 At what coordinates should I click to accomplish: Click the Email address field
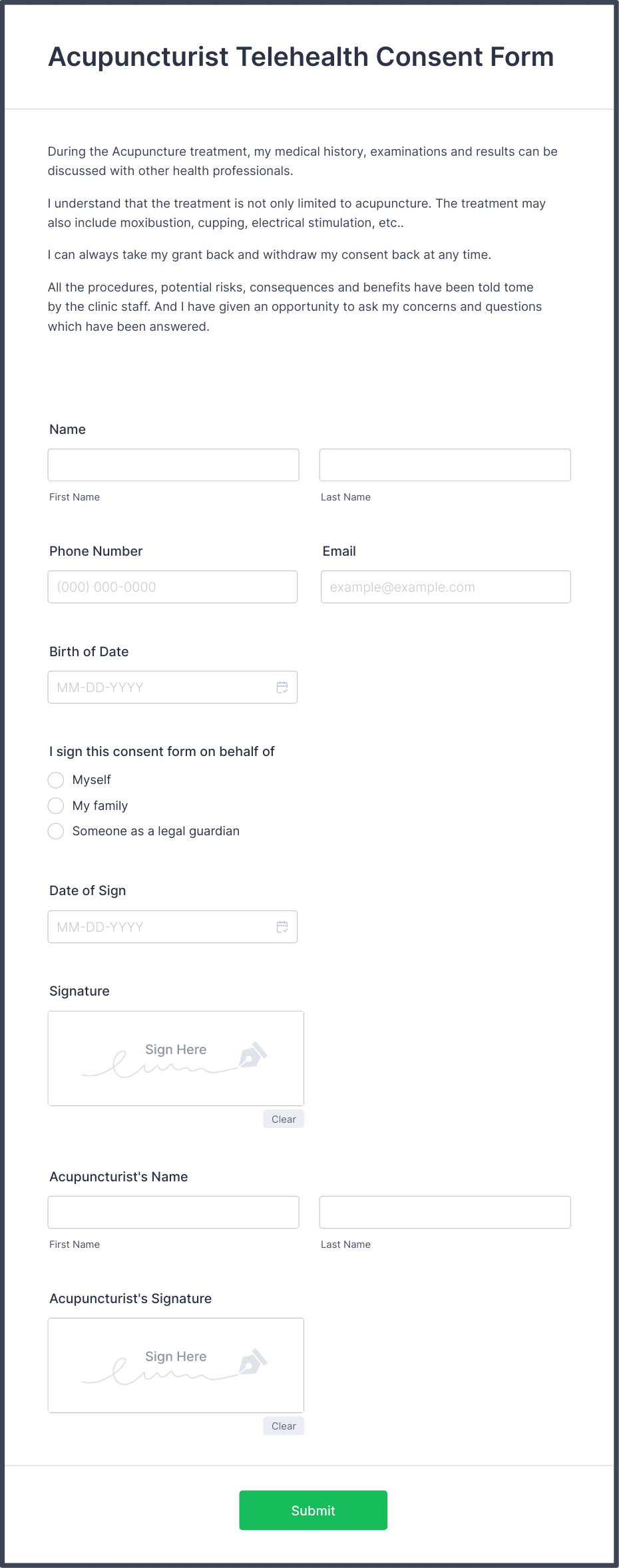(445, 586)
